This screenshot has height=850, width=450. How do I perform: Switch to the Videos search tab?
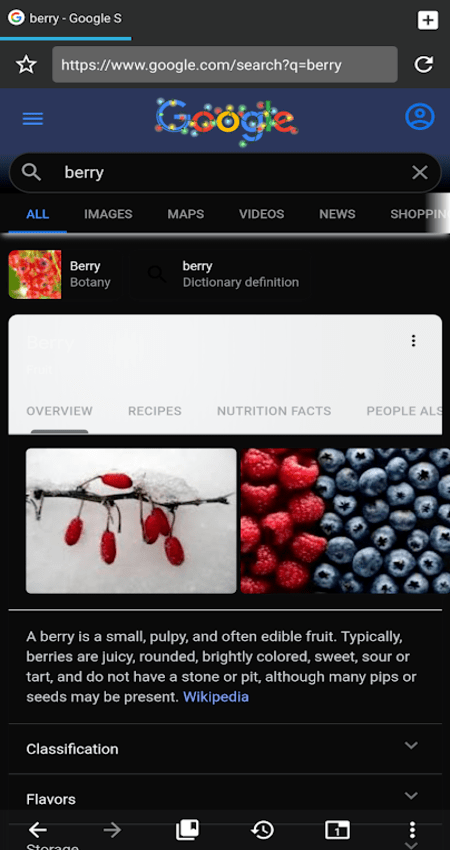(261, 214)
